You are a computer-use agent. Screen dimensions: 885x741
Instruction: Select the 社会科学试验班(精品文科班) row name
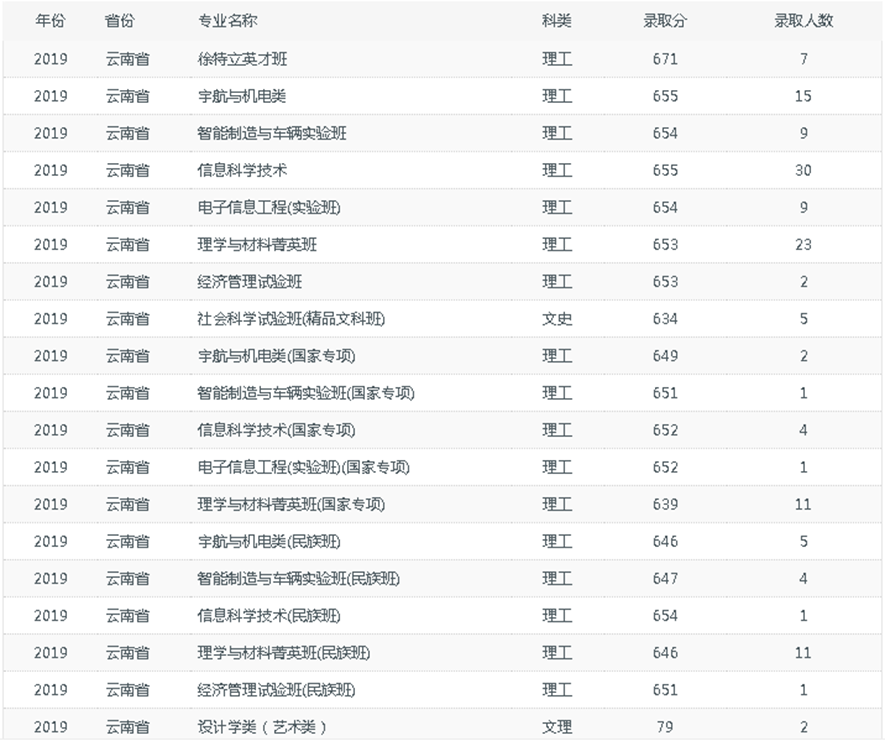tap(291, 319)
